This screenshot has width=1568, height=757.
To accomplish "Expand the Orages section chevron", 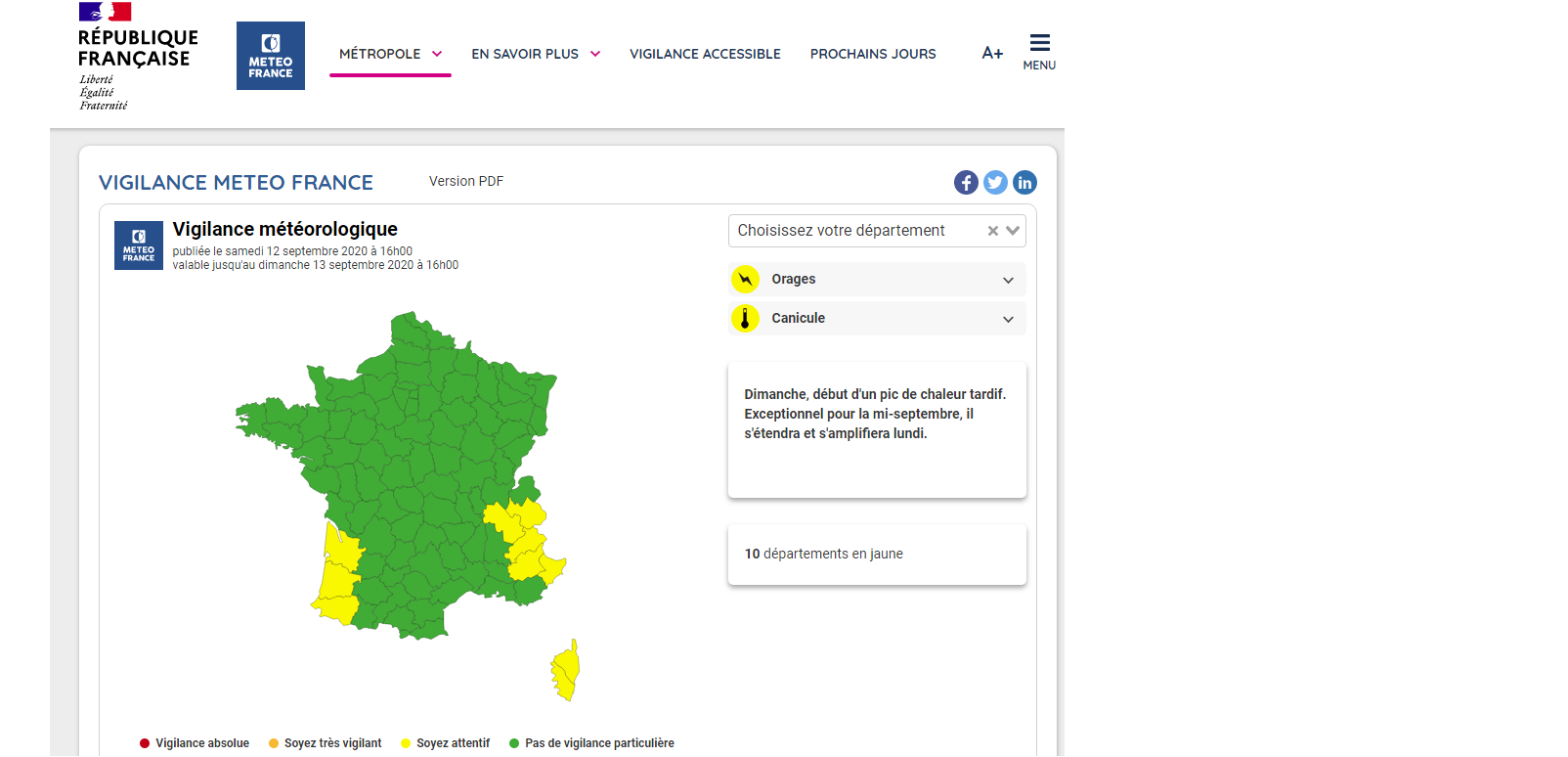I will click(1008, 281).
